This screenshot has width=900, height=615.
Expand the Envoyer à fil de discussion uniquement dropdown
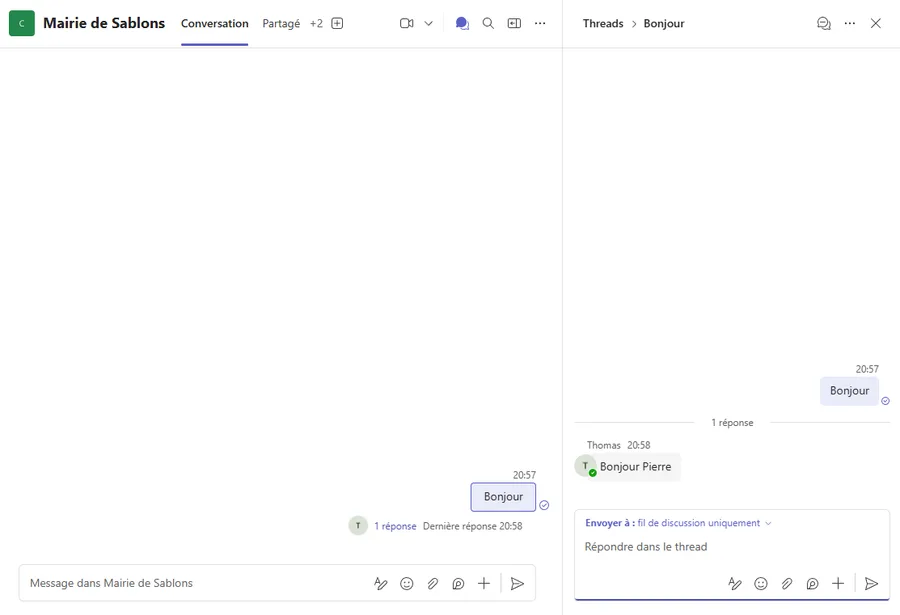[x=678, y=523]
